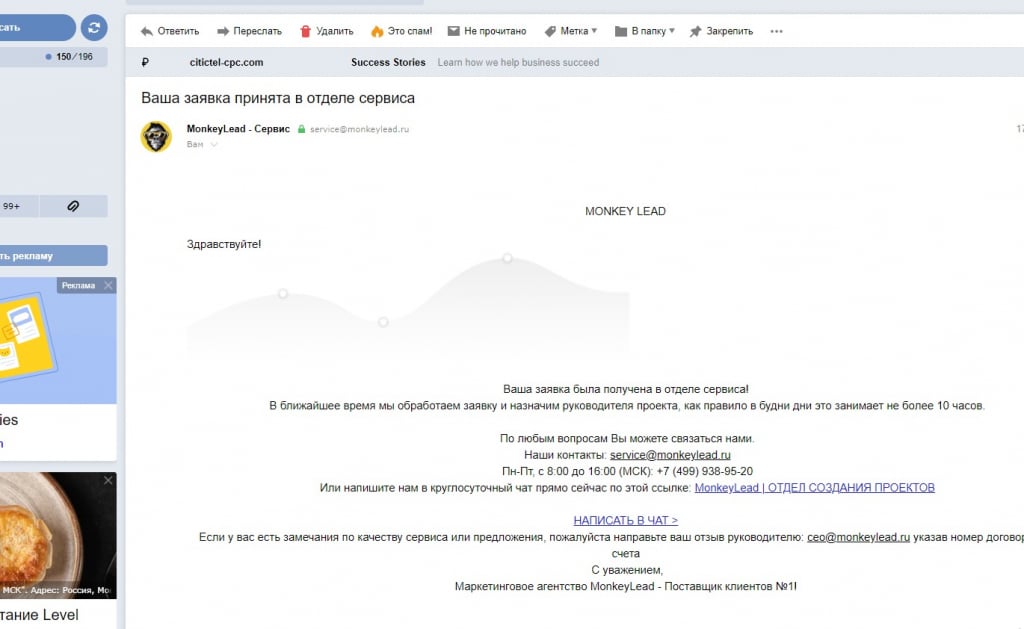The width and height of the screenshot is (1024, 629).
Task: Close the Реклама ad banner
Action: tap(108, 285)
